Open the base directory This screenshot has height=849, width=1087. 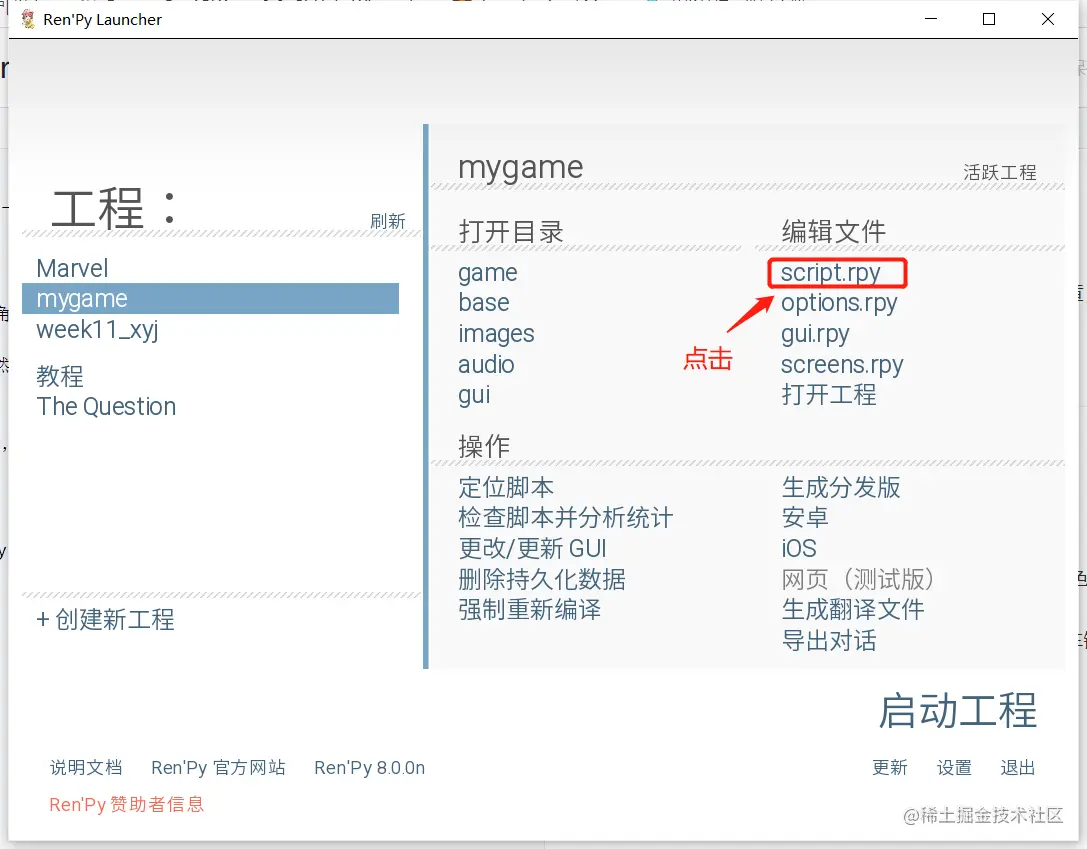pos(484,303)
